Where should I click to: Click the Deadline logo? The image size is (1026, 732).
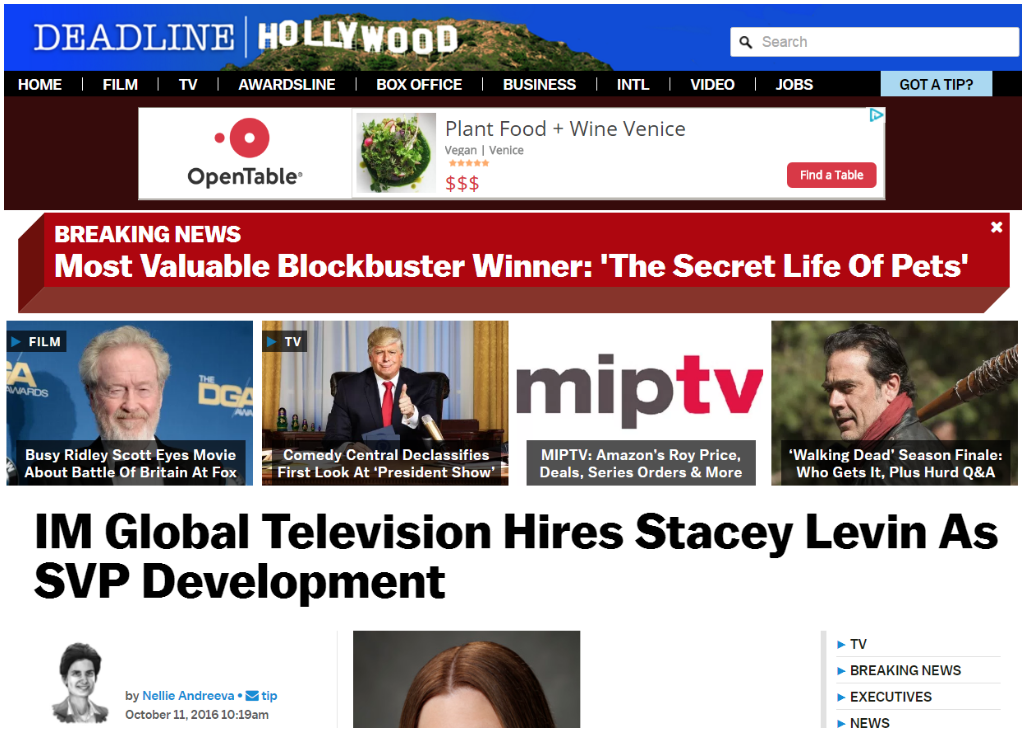[x=133, y=37]
